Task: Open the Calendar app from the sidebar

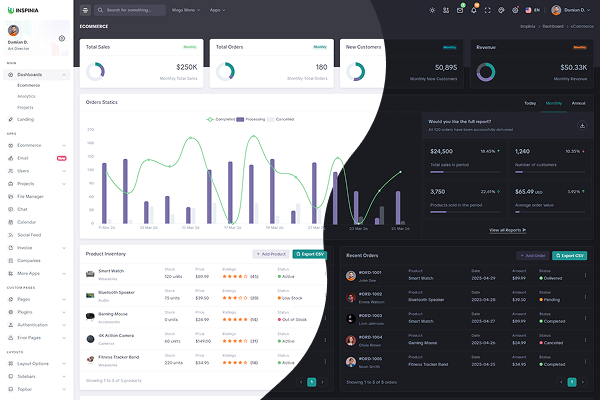Action: point(27,221)
